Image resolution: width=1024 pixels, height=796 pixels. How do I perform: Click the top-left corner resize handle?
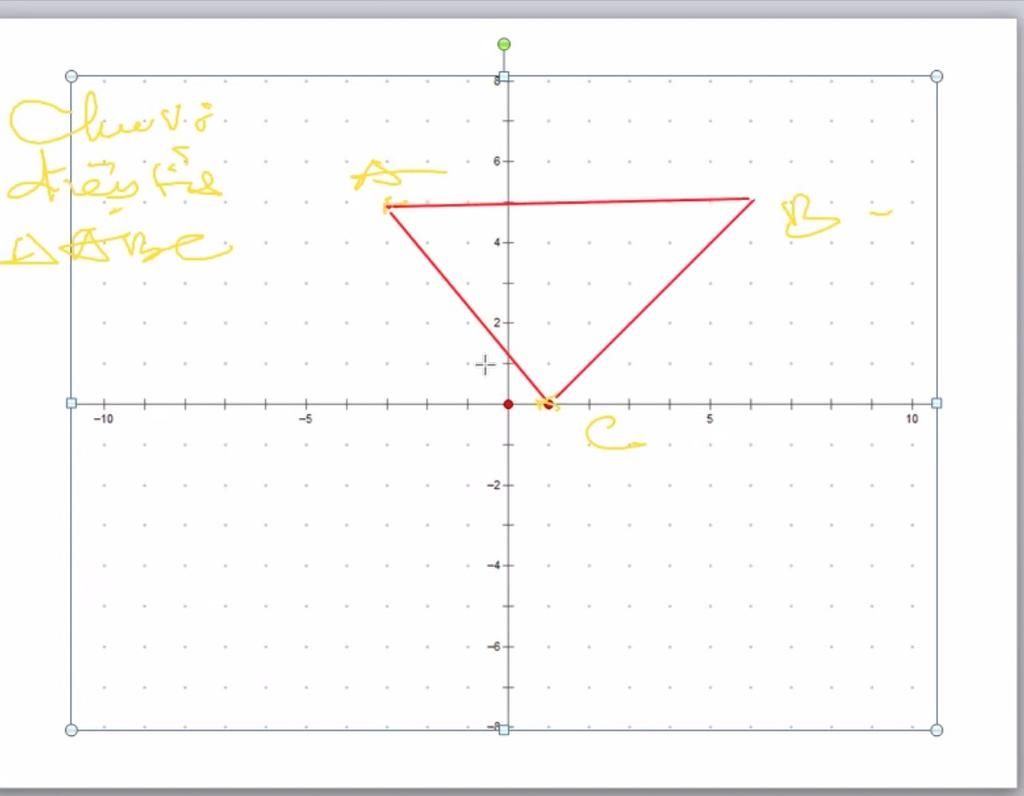(72, 76)
